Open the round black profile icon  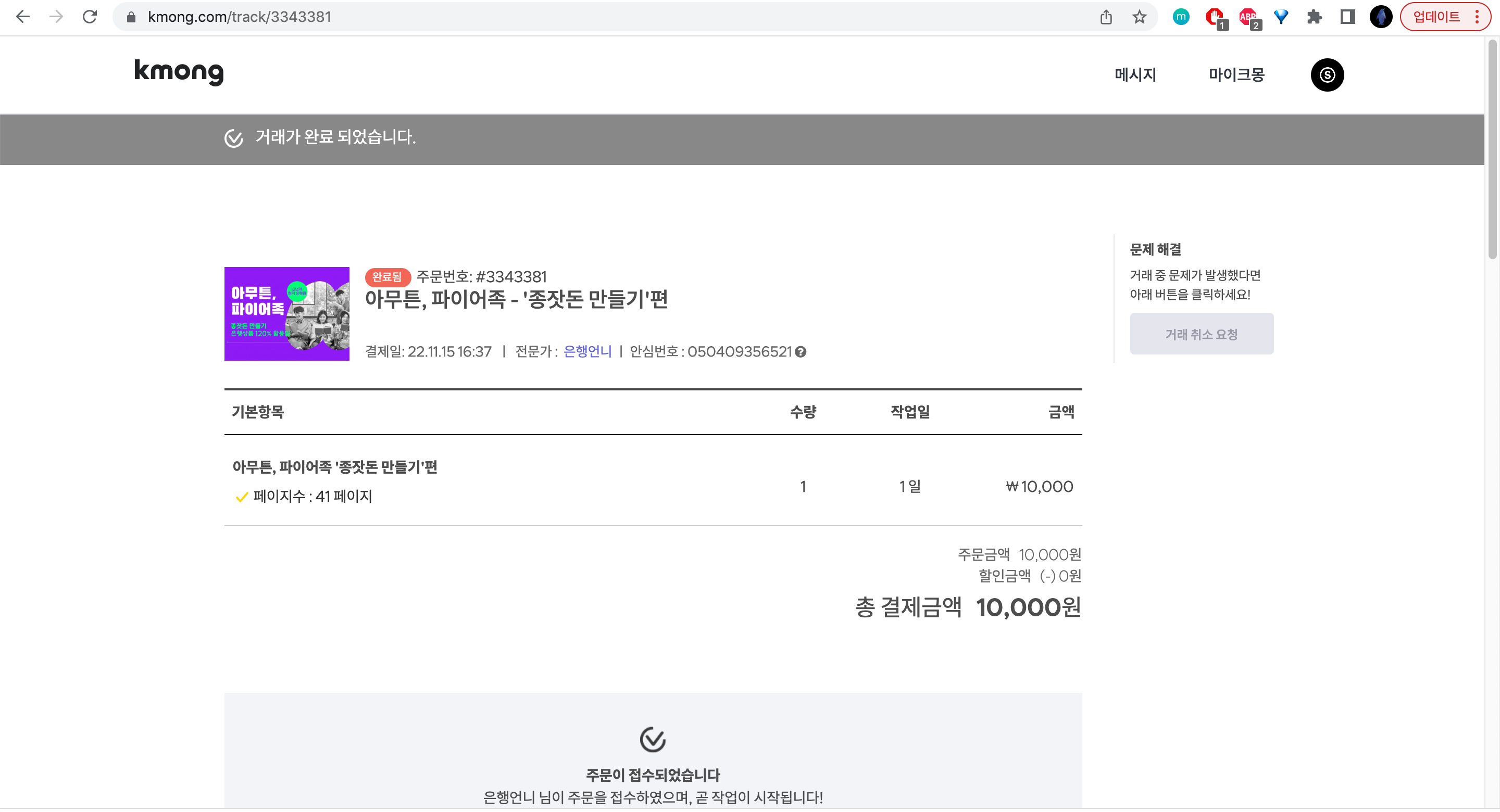click(x=1327, y=74)
